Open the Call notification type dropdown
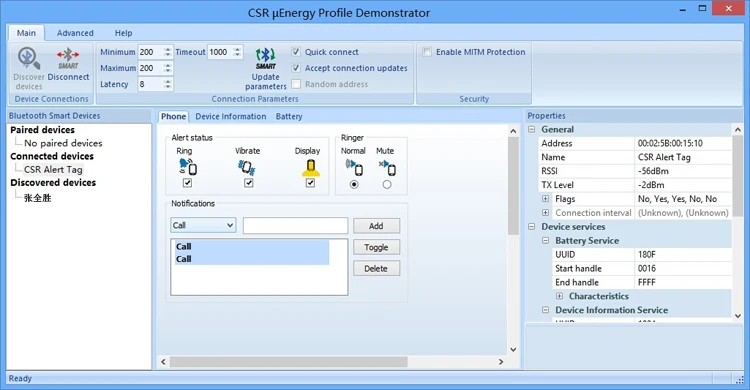The width and height of the screenshot is (750, 390). (203, 225)
